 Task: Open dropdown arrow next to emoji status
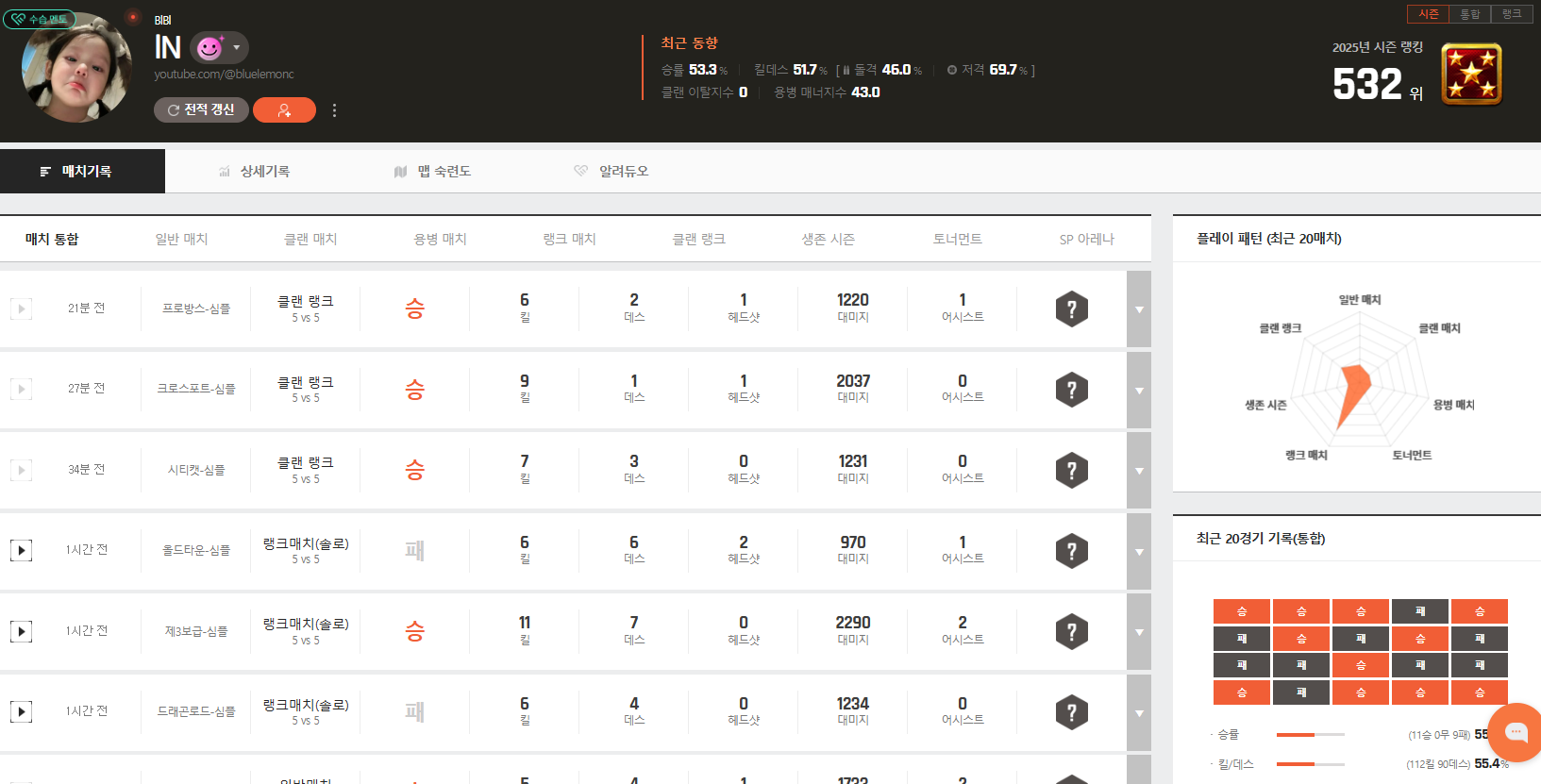(x=236, y=48)
